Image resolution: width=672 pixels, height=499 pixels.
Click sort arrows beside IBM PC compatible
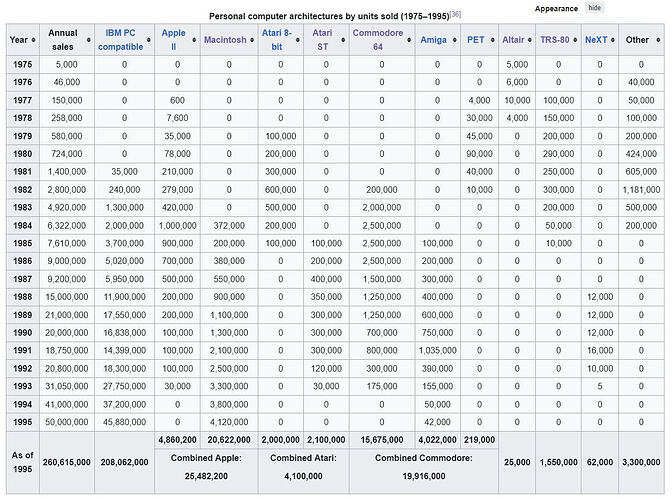[x=149, y=40]
